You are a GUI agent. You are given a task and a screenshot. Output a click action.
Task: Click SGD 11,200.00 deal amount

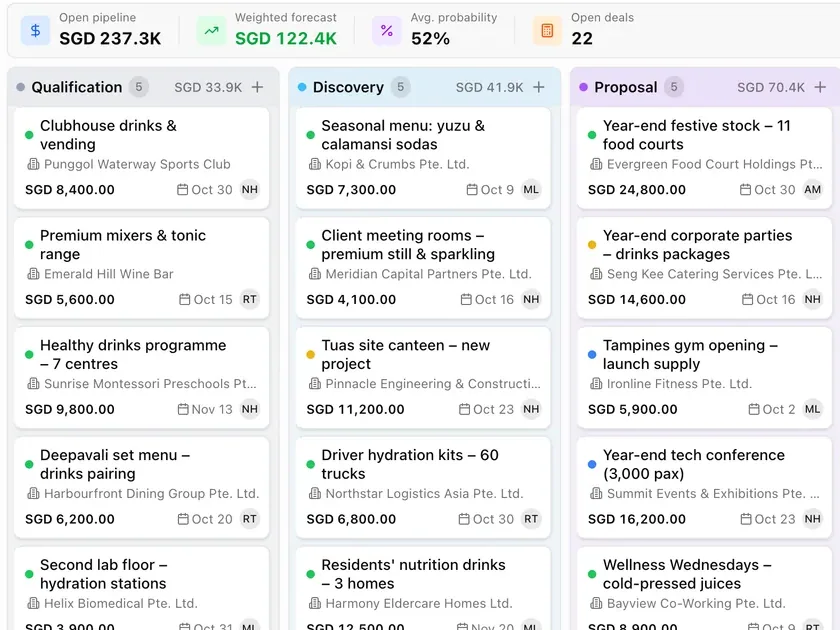click(x=355, y=409)
